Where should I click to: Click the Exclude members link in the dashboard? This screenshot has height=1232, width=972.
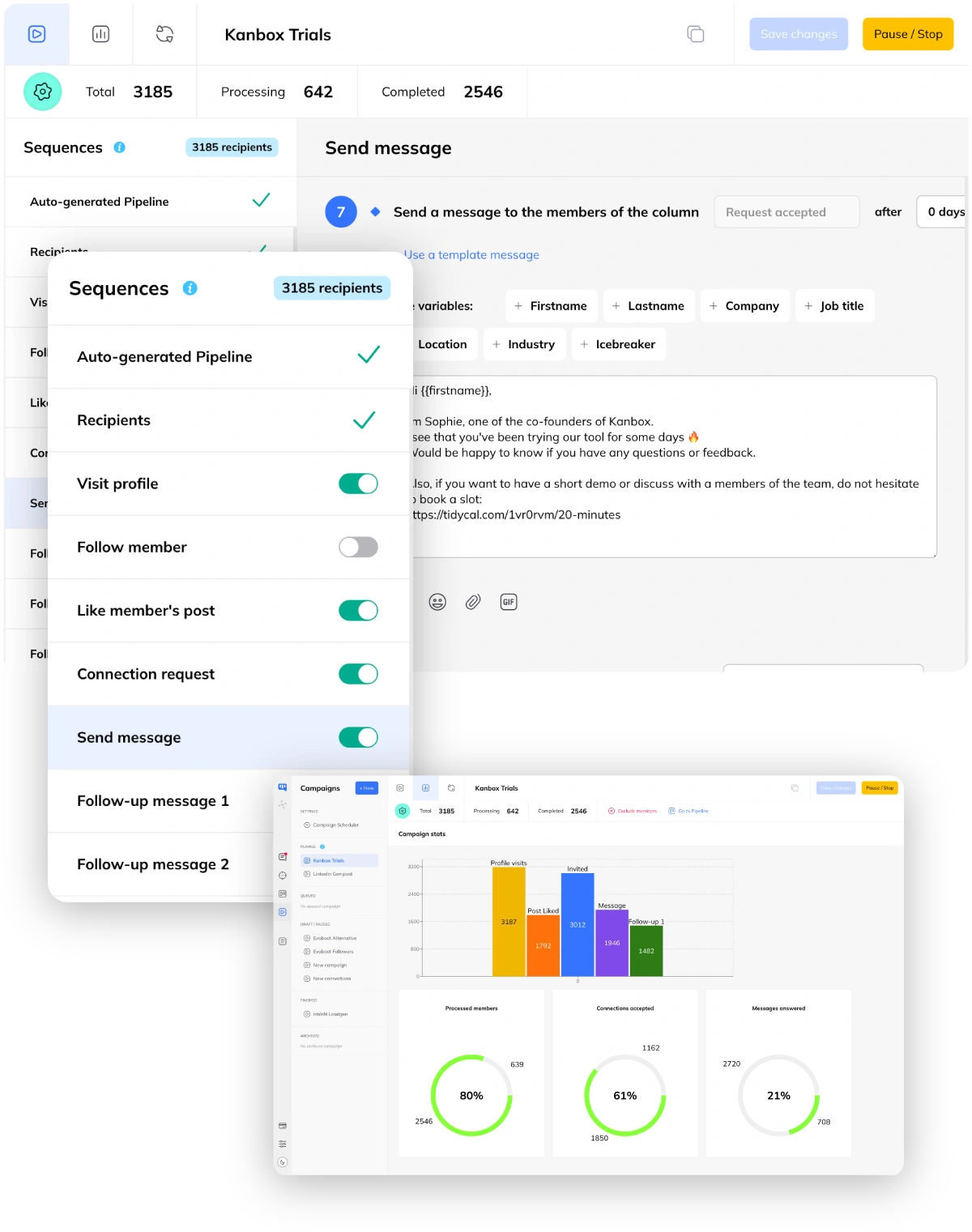[633, 811]
